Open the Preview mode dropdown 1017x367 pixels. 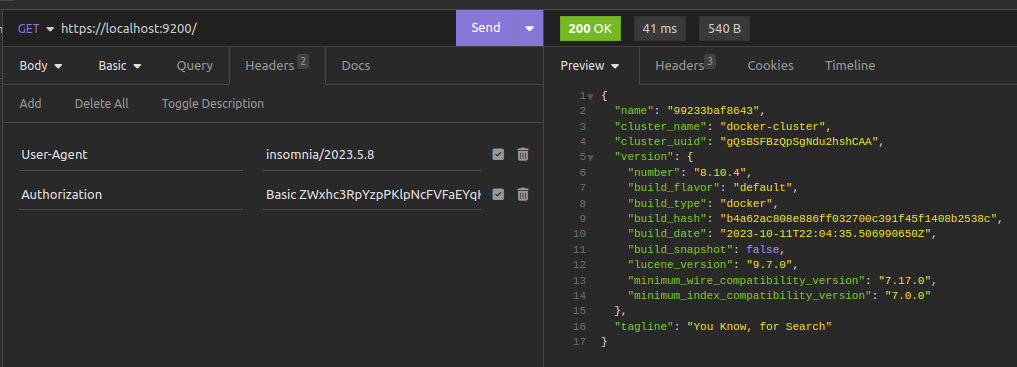tap(590, 65)
